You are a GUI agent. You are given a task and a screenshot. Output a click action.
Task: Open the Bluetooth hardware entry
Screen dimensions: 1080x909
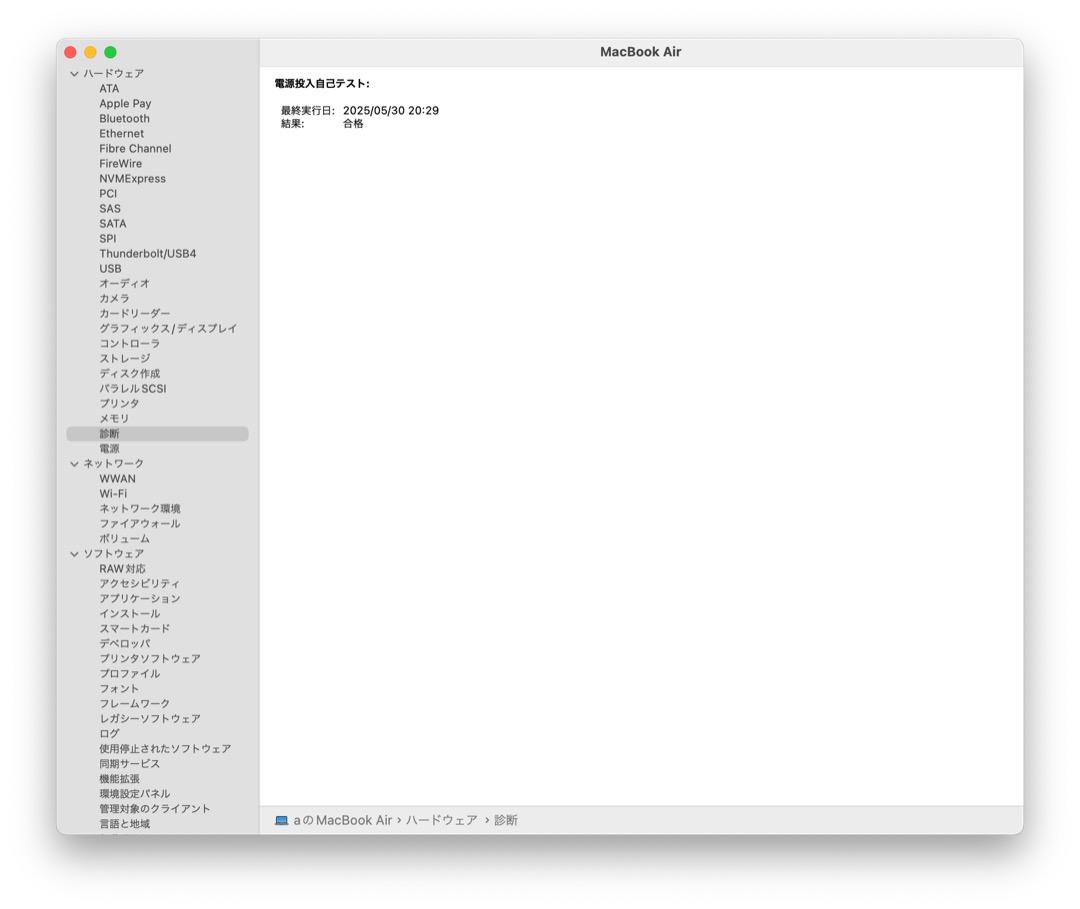(124, 118)
